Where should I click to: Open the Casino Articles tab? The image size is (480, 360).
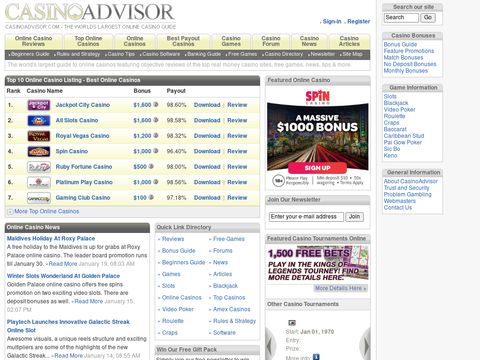349,41
